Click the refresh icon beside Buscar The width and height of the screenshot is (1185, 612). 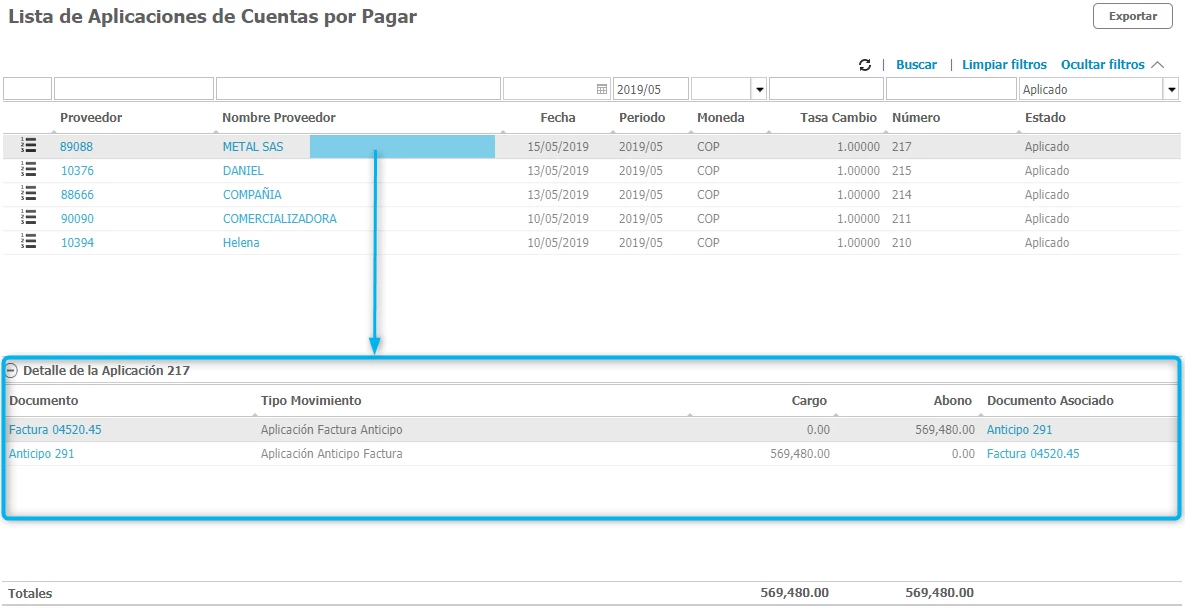(x=865, y=65)
